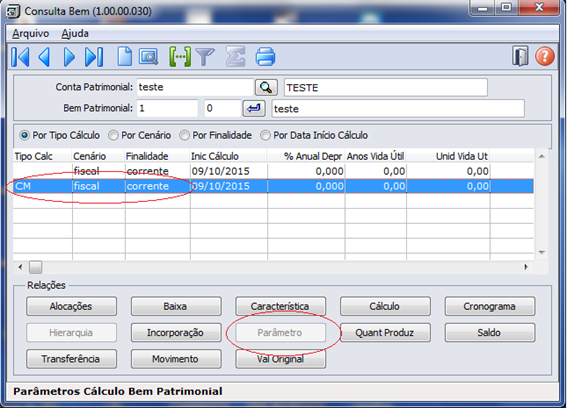This screenshot has height=408, width=567.
Task: Click the grid's horizontal scrollbar thumb
Action: point(35,267)
